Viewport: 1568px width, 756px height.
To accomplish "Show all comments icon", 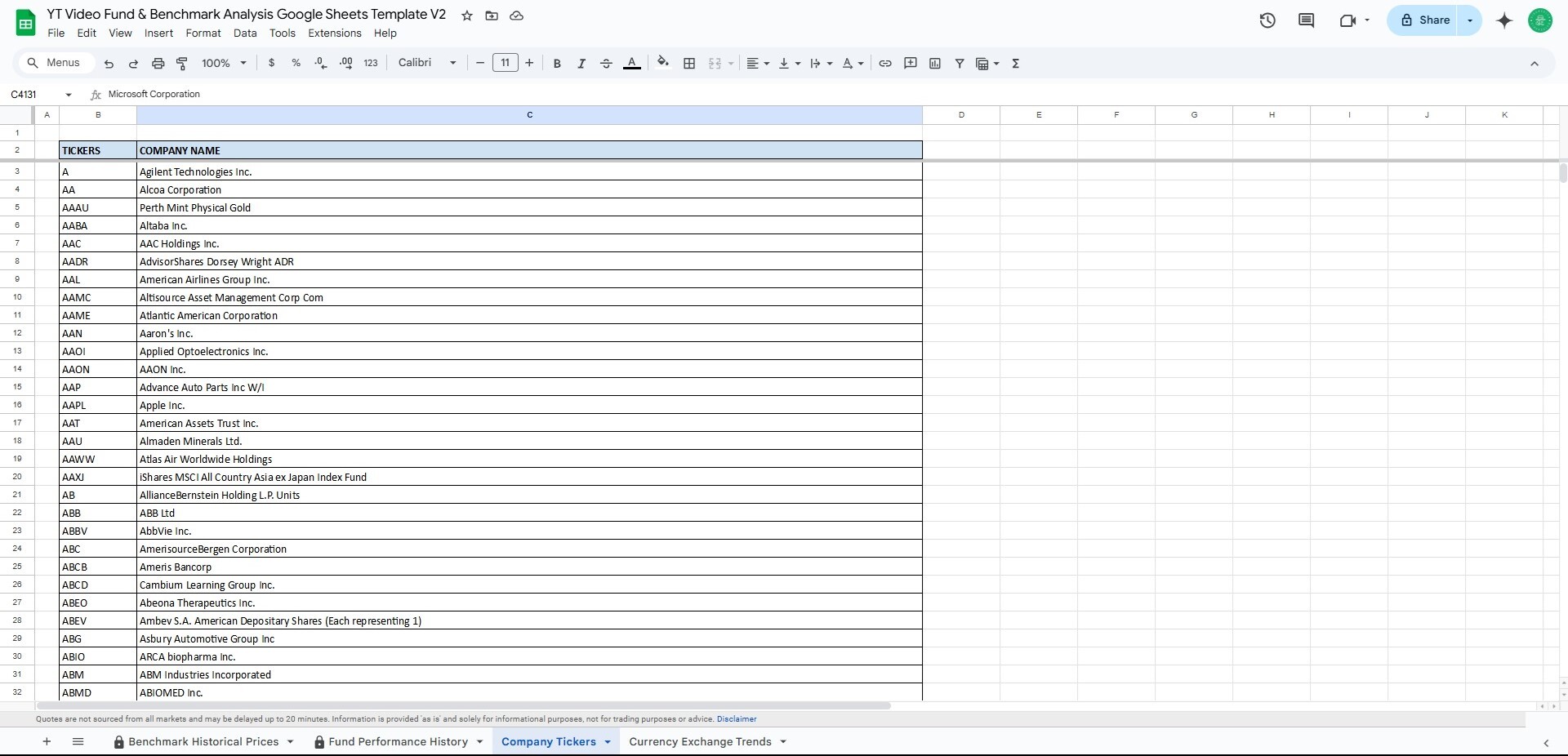I will (1307, 20).
